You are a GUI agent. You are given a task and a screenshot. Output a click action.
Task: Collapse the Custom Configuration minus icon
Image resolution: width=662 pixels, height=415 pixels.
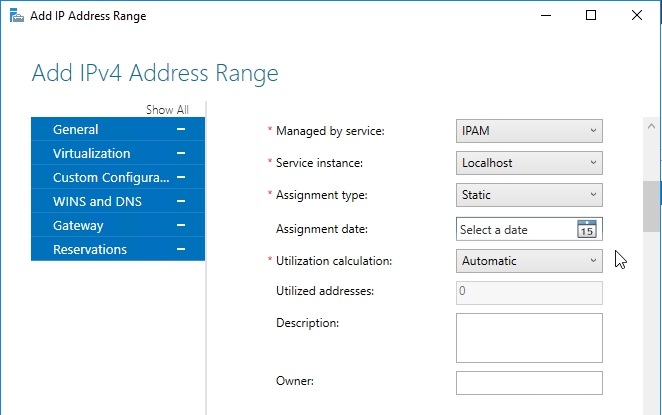pos(181,178)
